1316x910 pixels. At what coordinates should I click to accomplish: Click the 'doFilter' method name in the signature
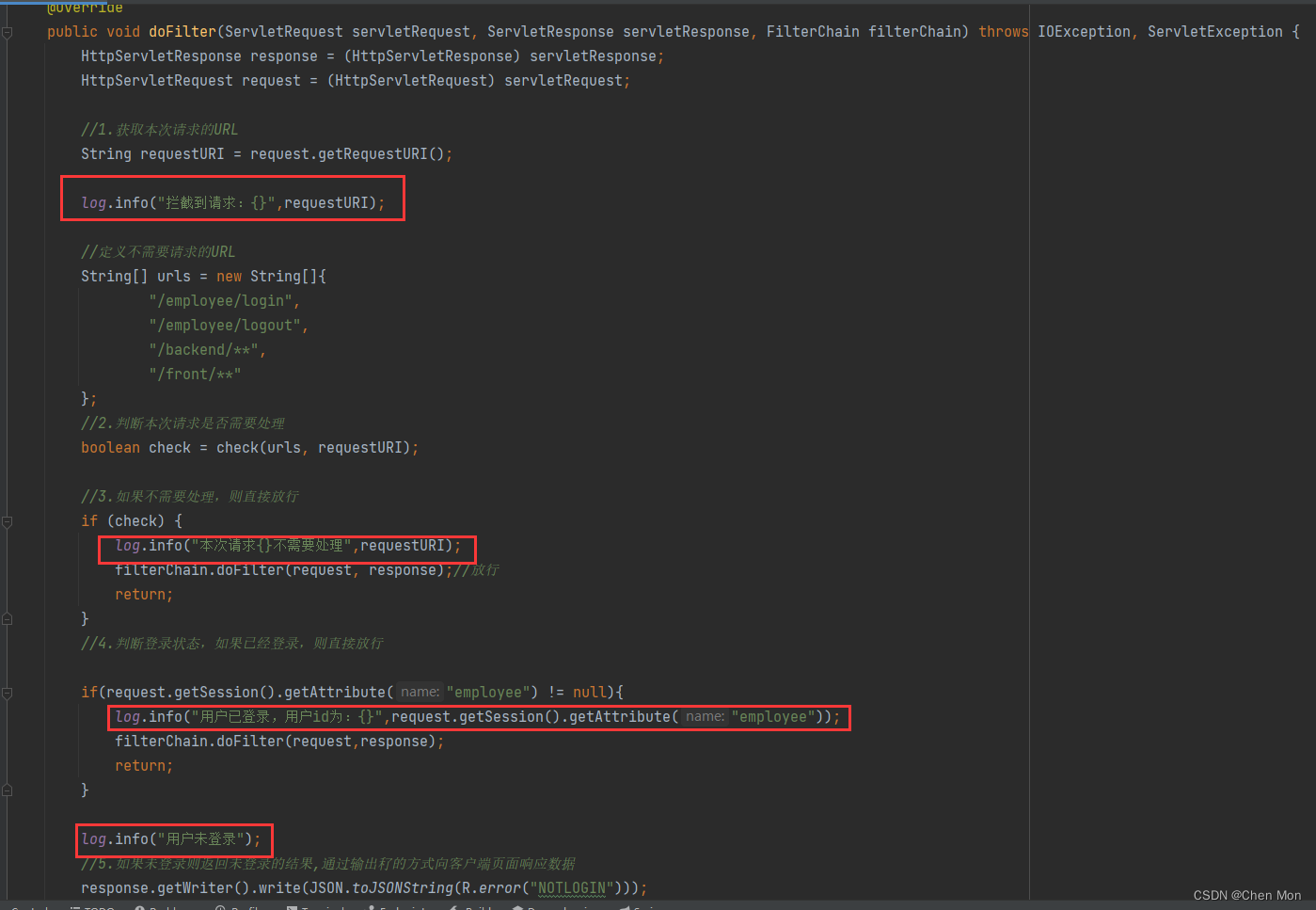tap(182, 32)
